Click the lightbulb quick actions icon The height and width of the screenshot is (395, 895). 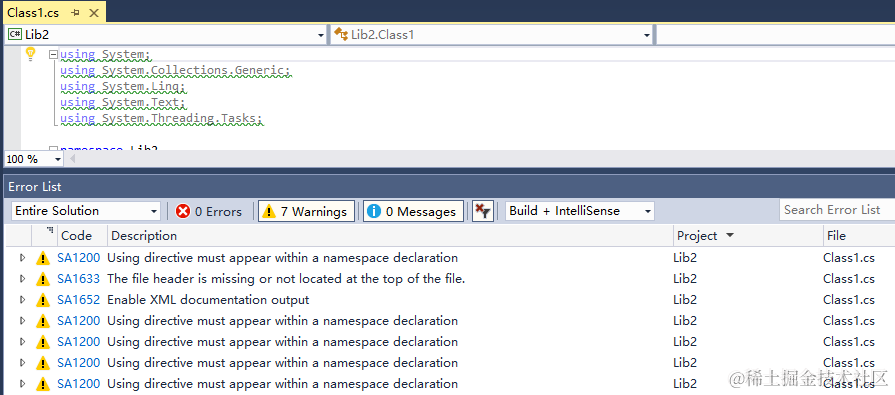coord(31,54)
